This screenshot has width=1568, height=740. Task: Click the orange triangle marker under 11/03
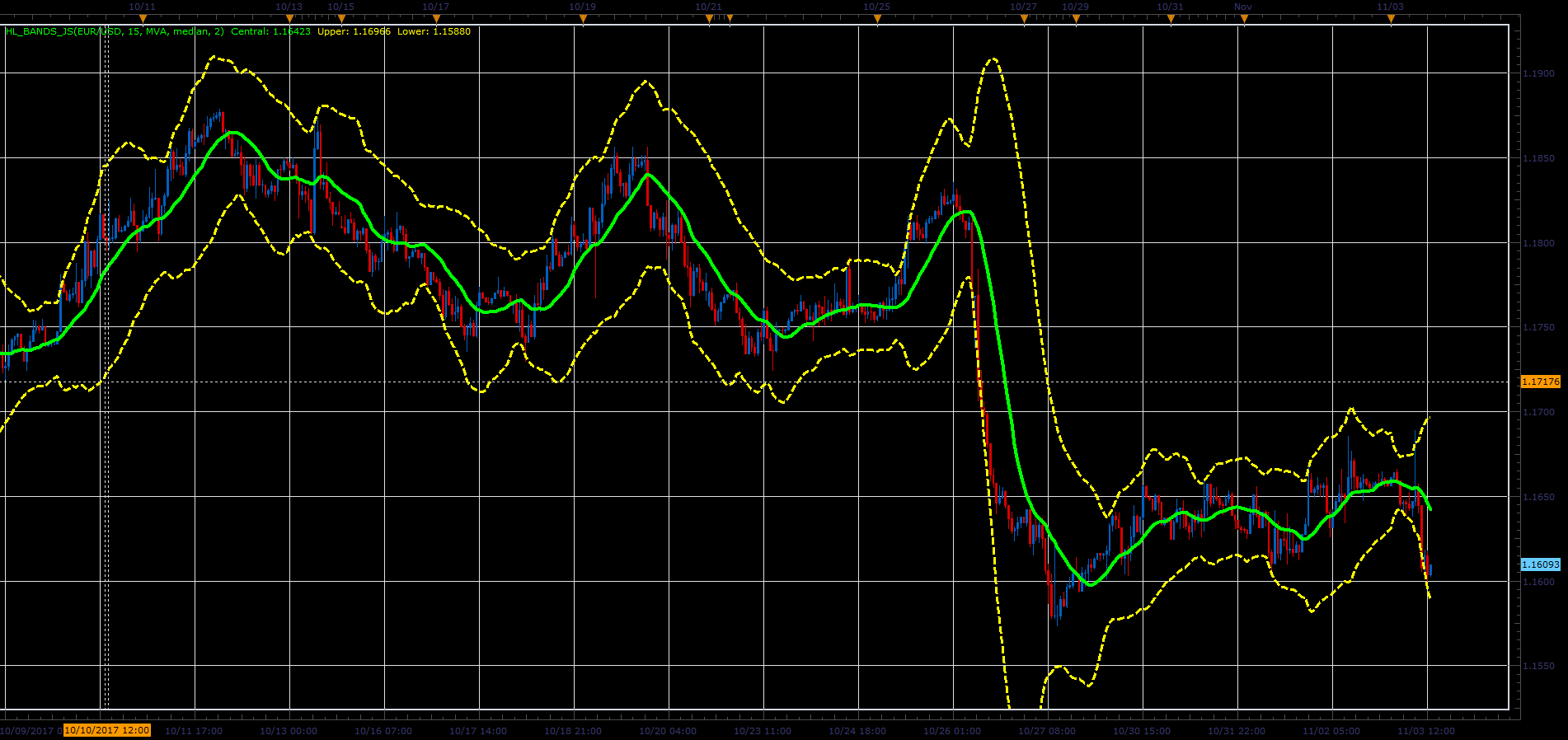click(1391, 18)
